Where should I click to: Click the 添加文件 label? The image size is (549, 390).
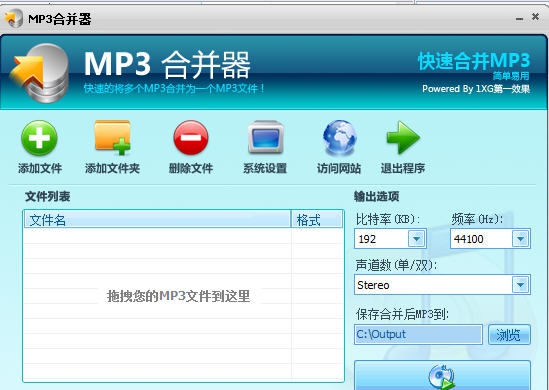click(40, 168)
